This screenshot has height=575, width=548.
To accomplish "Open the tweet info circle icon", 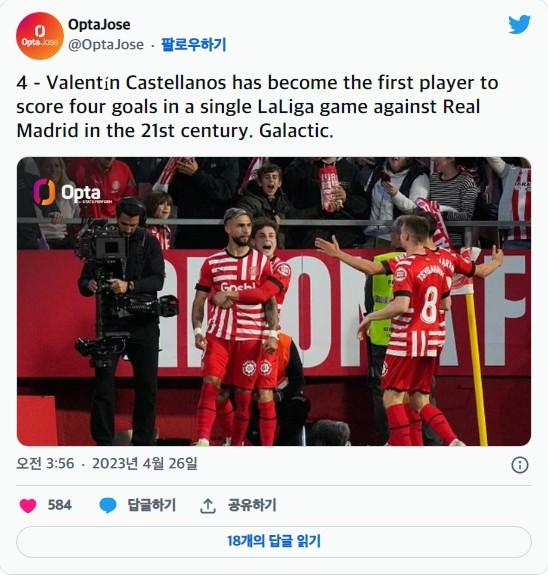I will click(x=520, y=465).
